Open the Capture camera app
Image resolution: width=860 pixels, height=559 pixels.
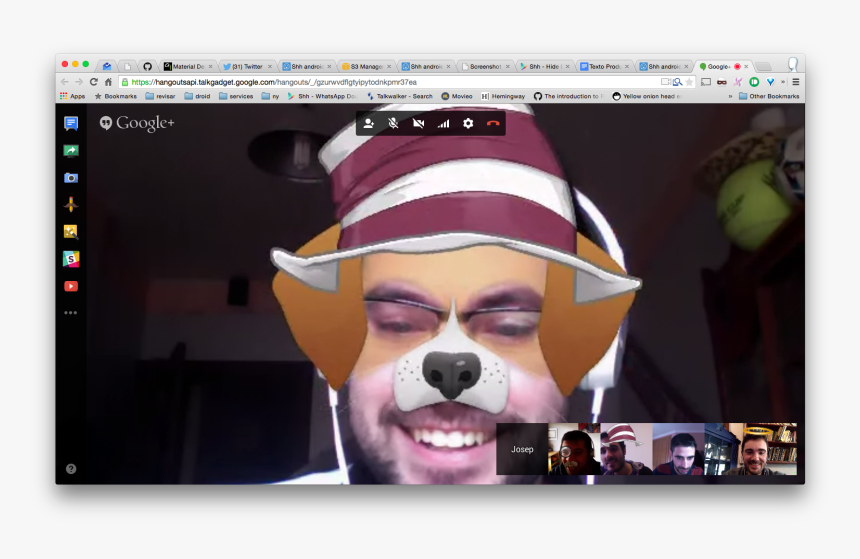[70, 178]
